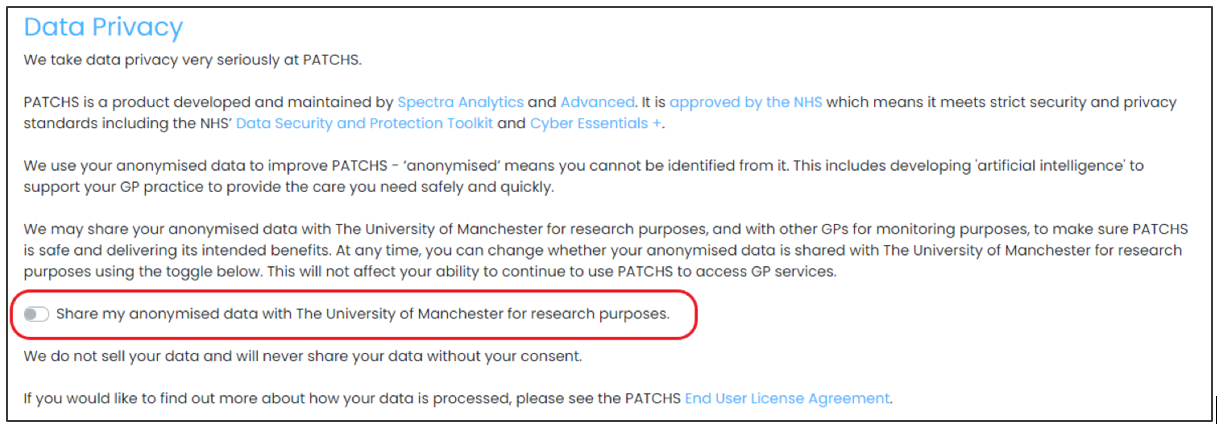1217x428 pixels.
Task: Click the 'If you would like to find out more' text
Action: click(x=458, y=398)
